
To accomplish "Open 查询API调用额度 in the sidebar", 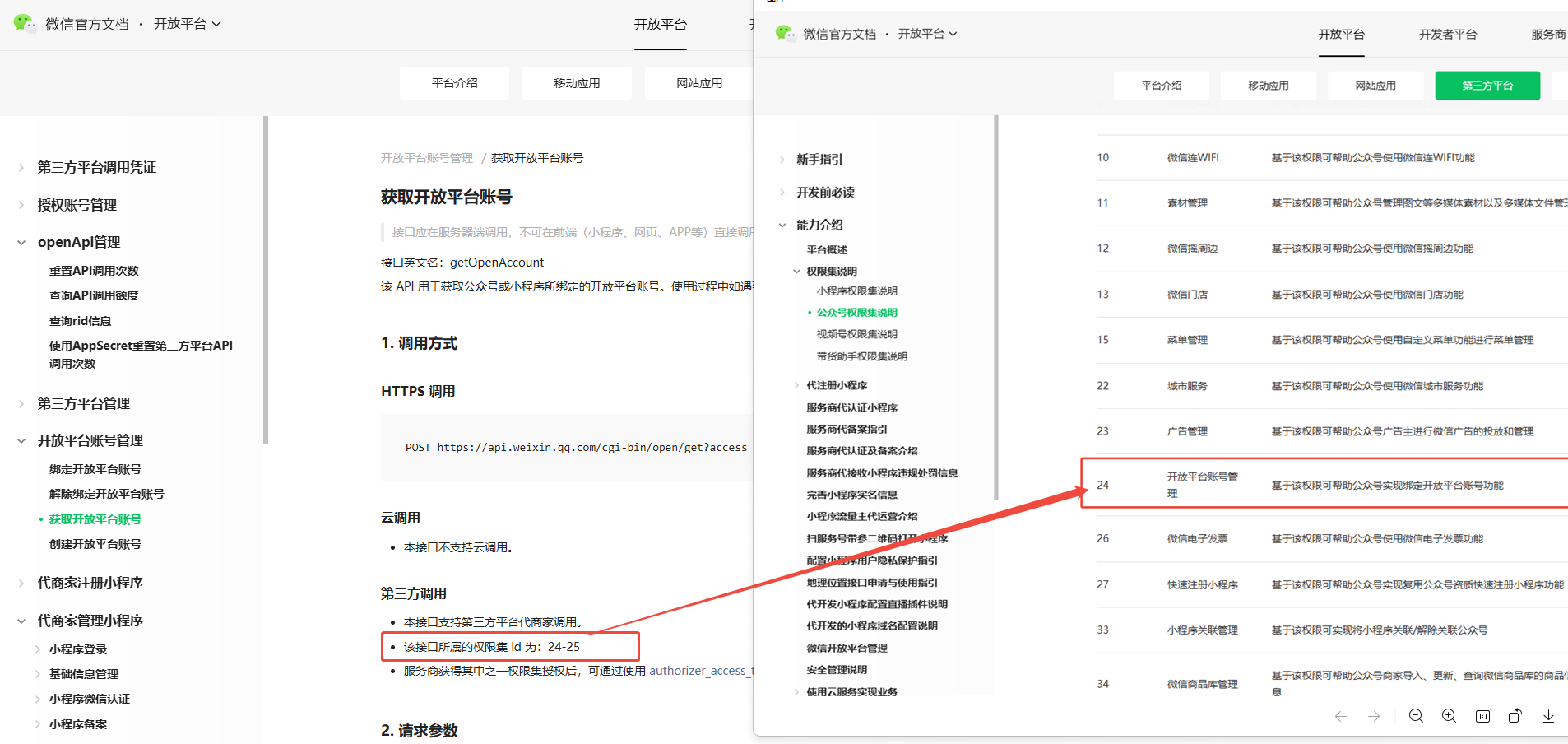I will 94,295.
